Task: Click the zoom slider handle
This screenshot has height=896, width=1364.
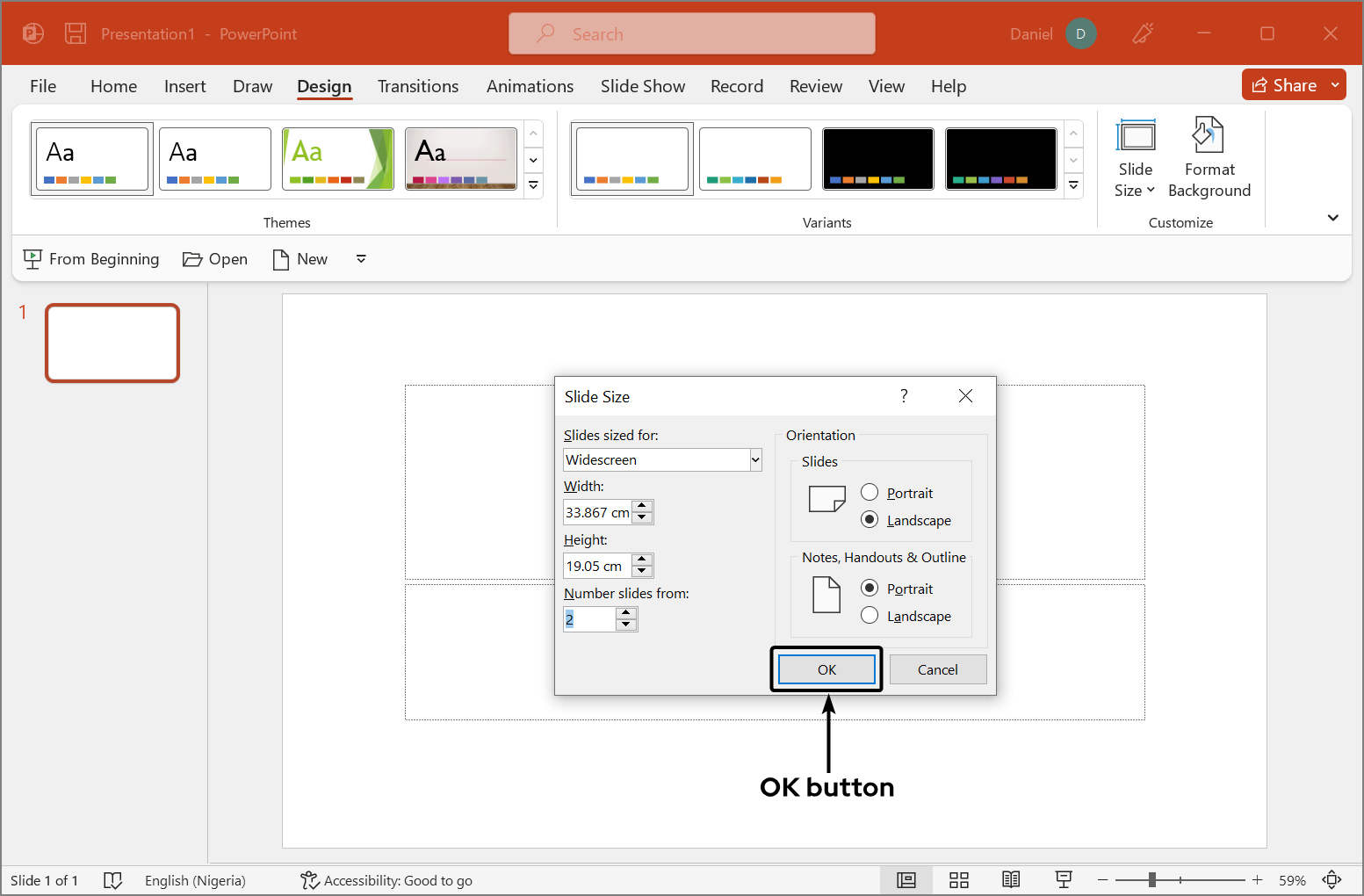Action: coord(1151,880)
